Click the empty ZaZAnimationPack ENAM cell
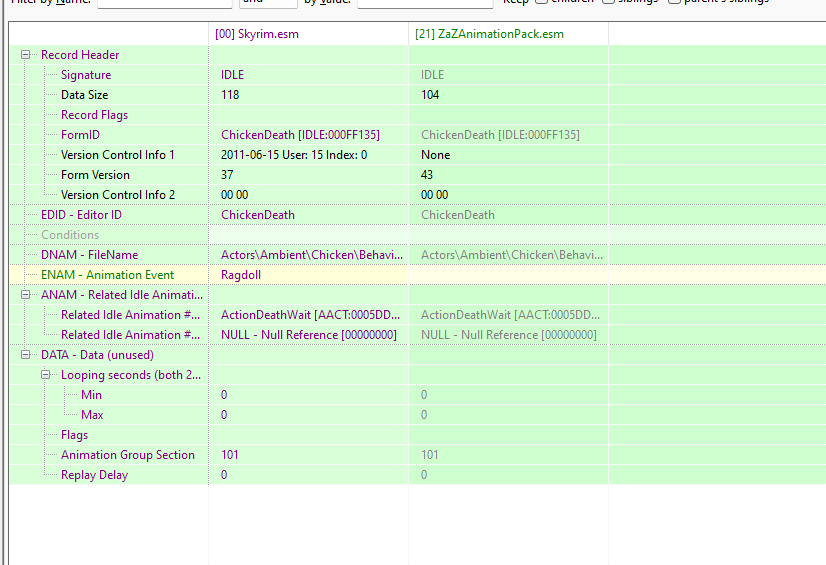The image size is (826, 565). tap(508, 275)
